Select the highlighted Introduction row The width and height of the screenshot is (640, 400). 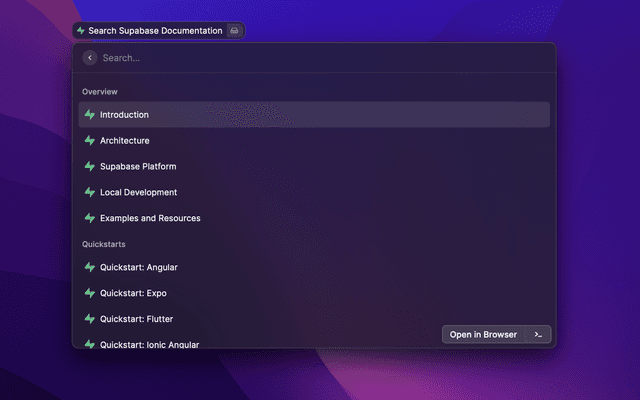click(x=314, y=115)
